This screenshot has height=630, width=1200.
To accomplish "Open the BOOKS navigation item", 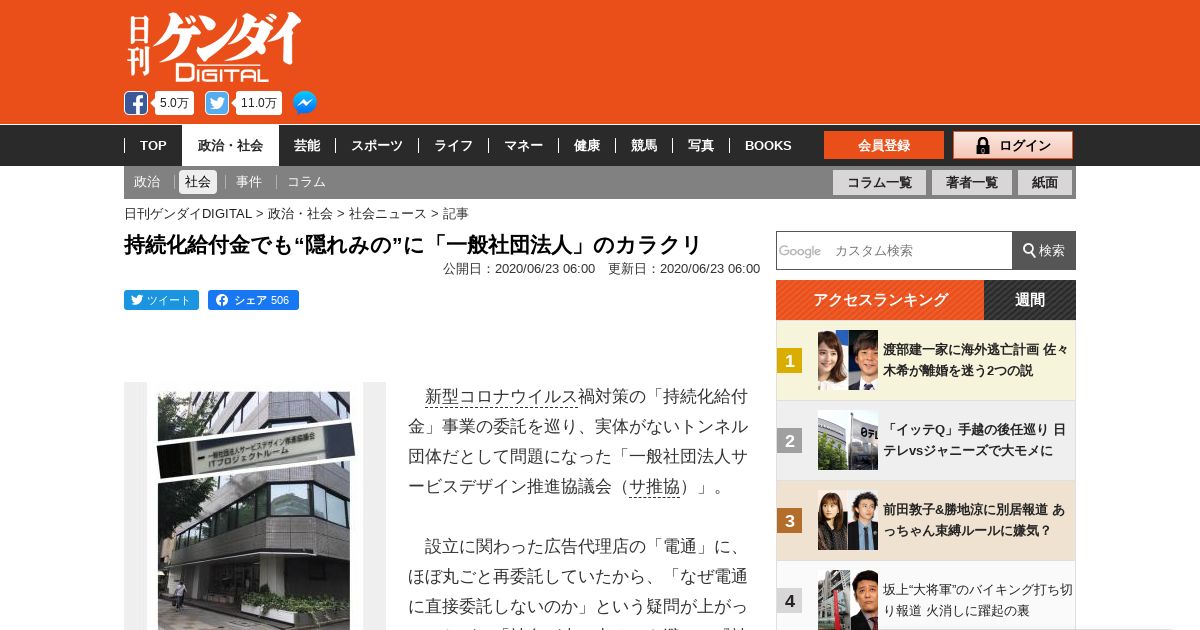I will click(x=768, y=145).
